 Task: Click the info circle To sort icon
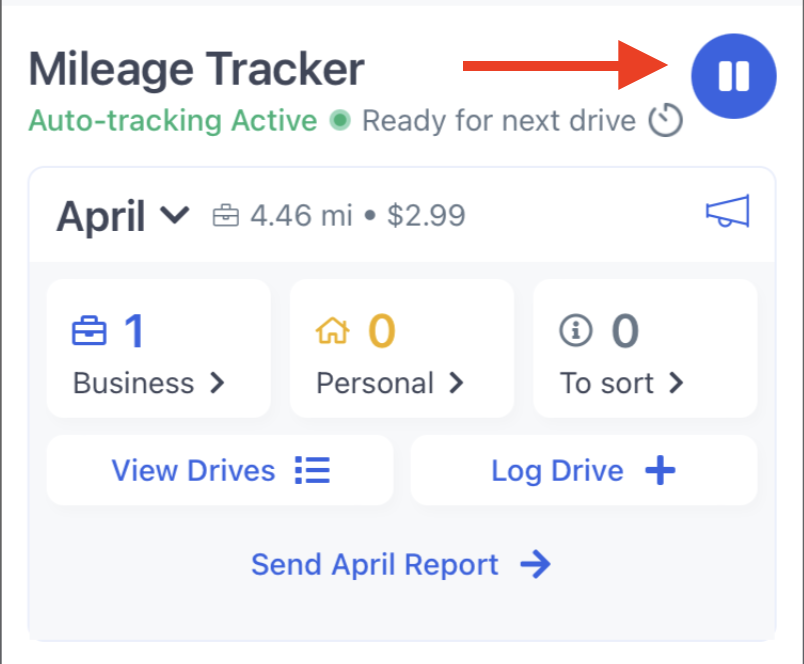575,331
